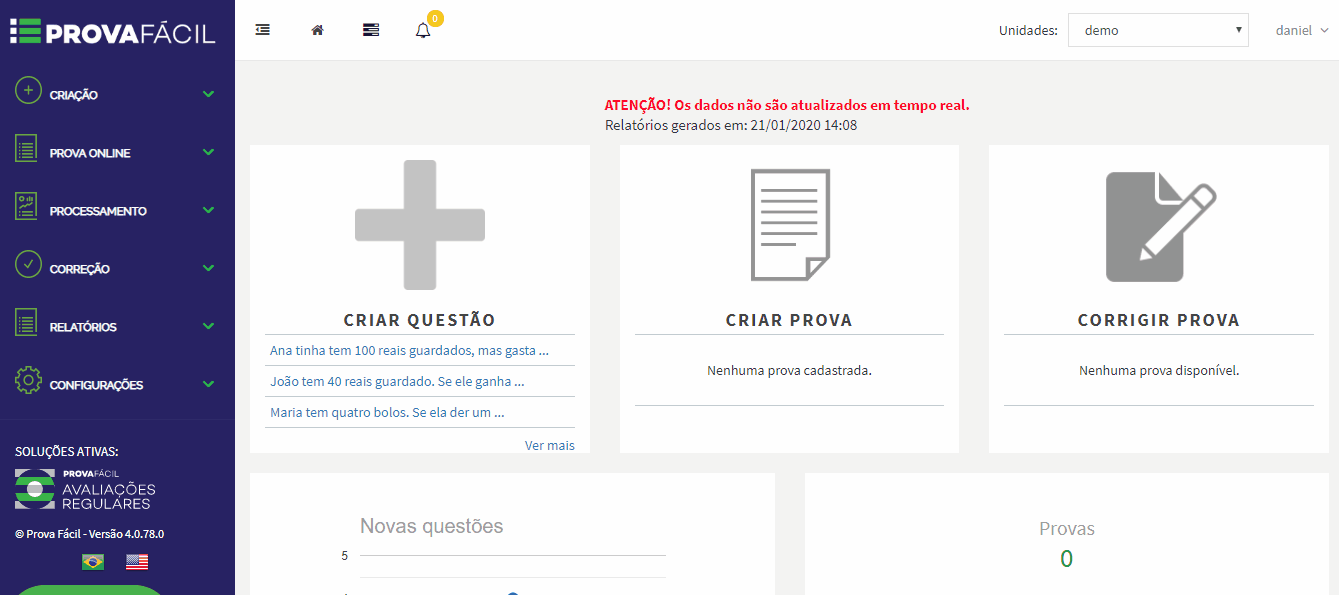
Task: Click the large plus icon above Criar Questão
Action: tap(420, 225)
